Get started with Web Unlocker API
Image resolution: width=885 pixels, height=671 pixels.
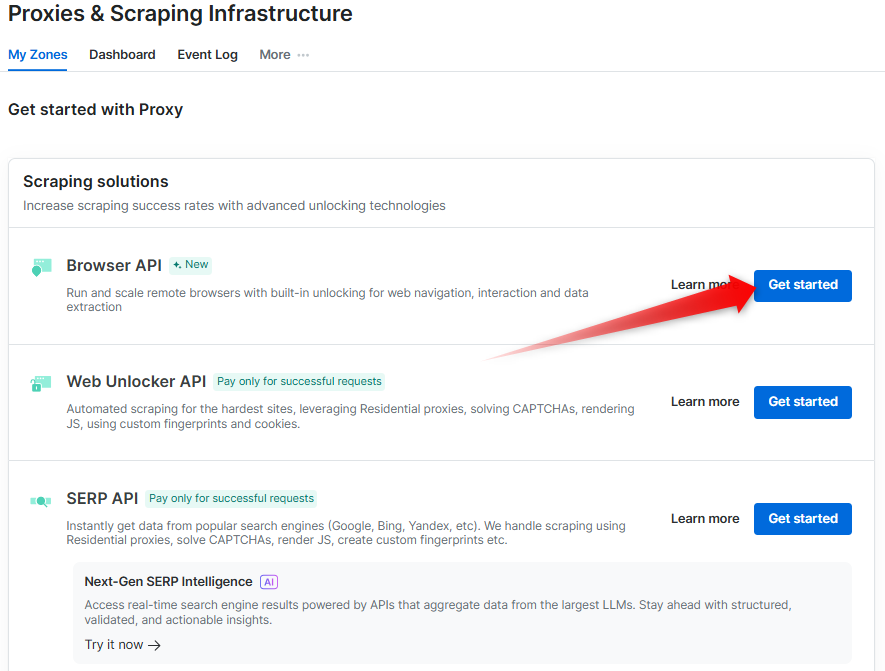(803, 402)
